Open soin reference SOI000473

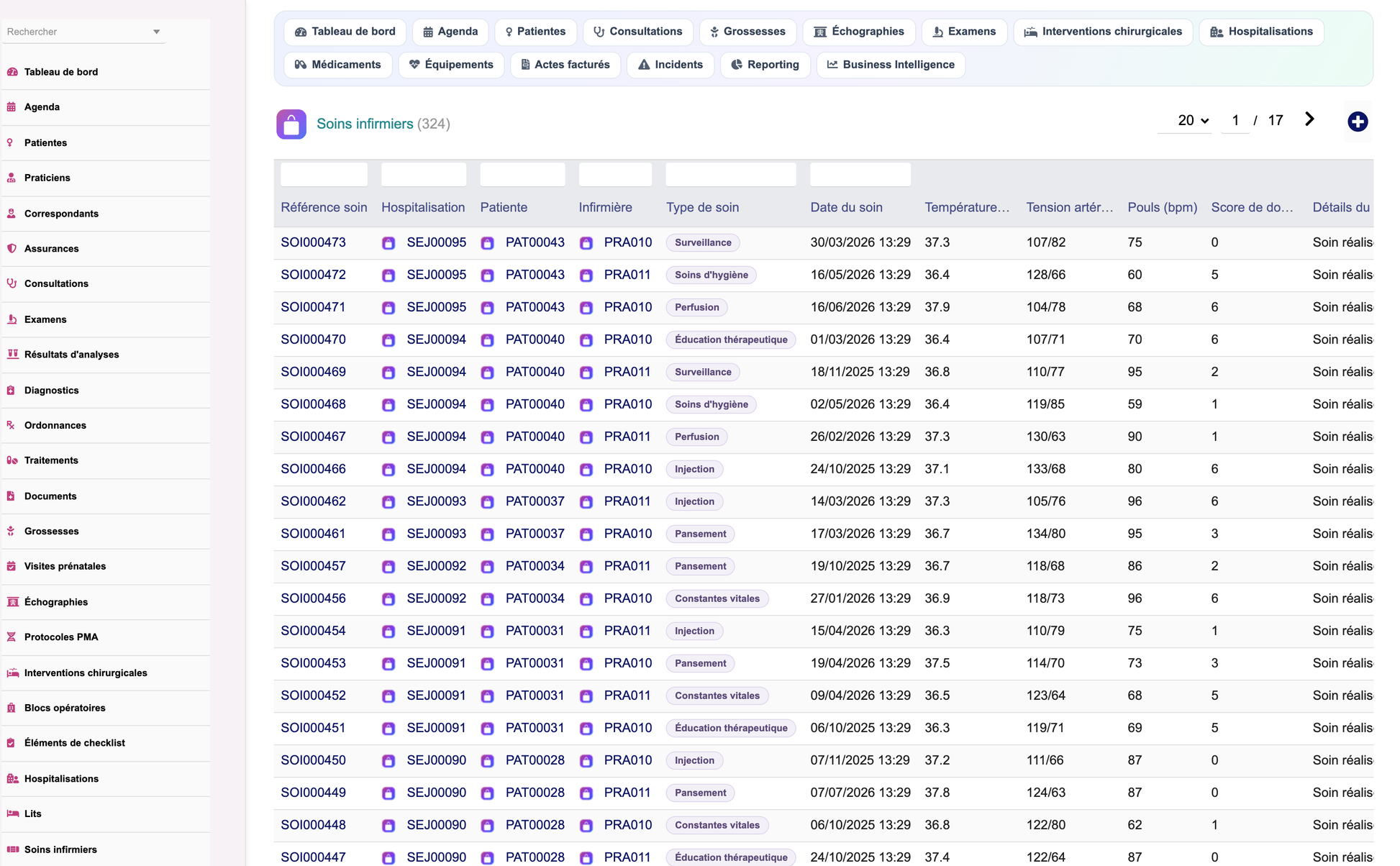[313, 242]
